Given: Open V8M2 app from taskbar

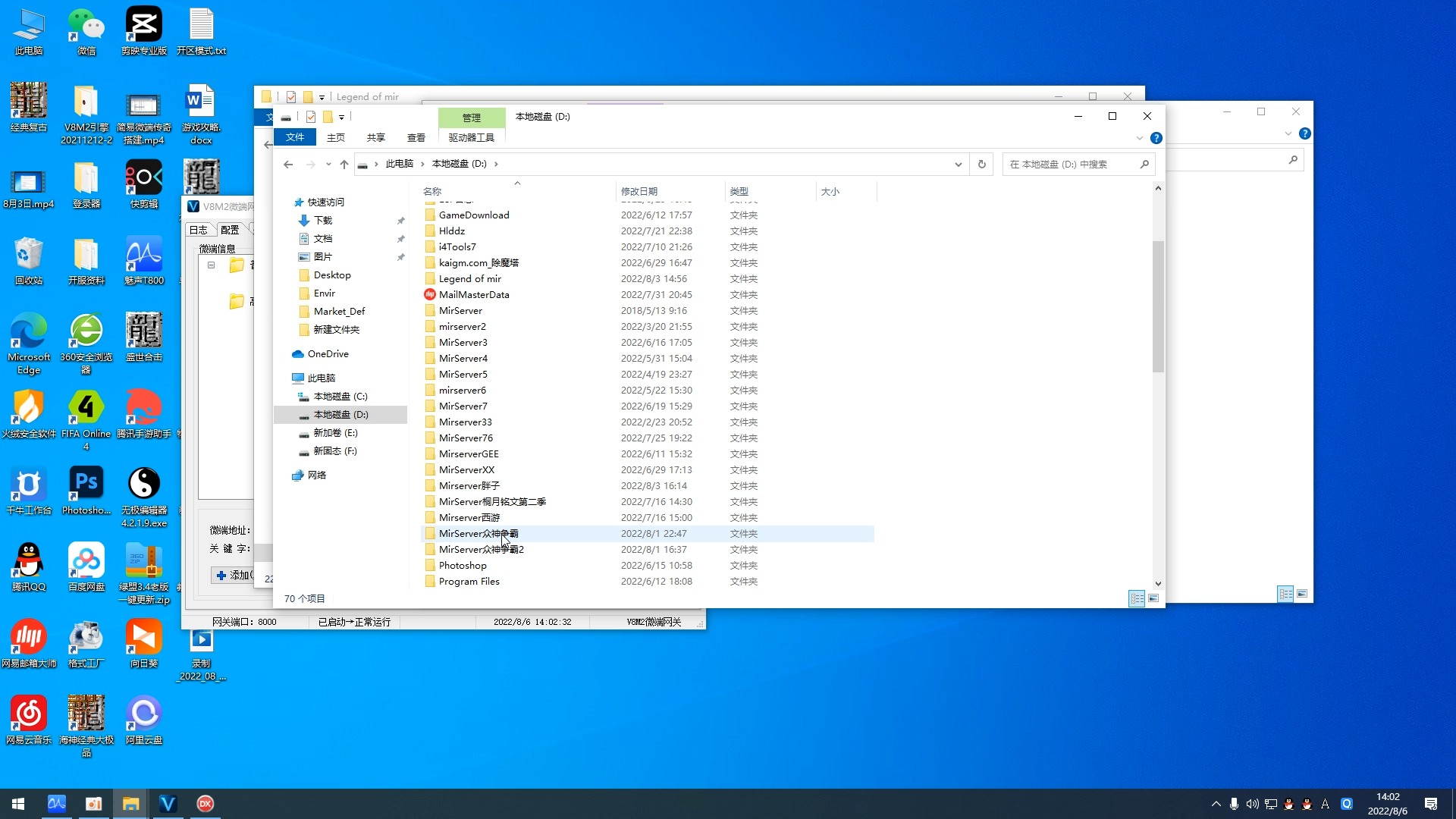Looking at the screenshot, I should (168, 804).
